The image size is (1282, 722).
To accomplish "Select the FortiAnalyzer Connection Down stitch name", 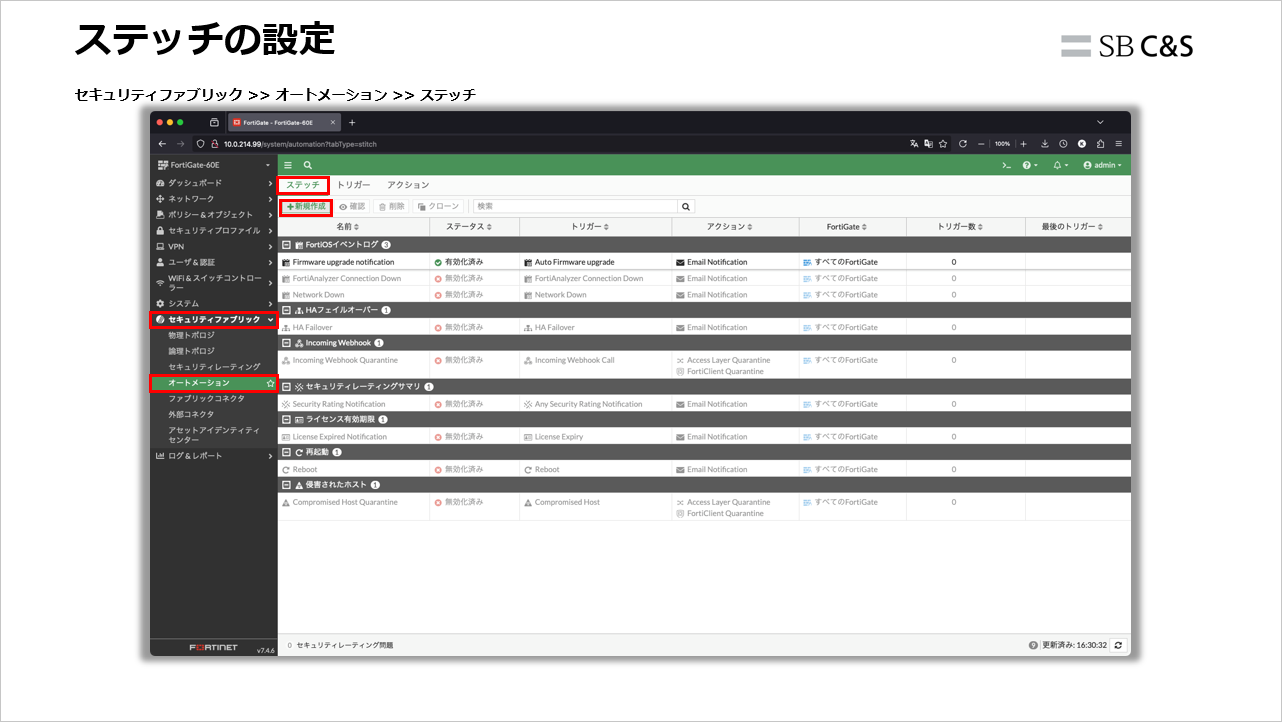I will tap(347, 278).
